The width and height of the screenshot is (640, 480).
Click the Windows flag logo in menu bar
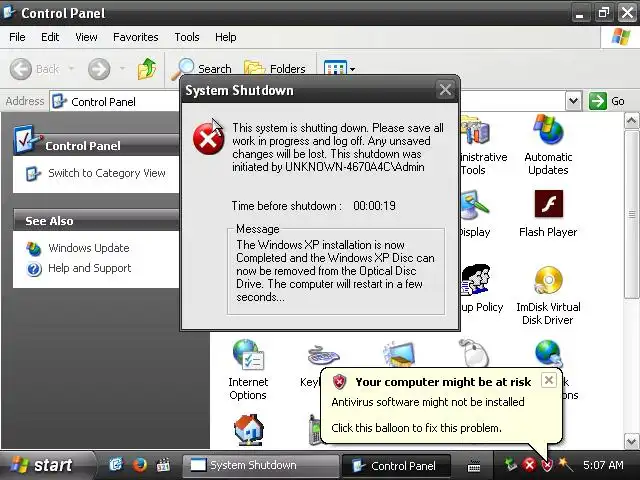(x=620, y=37)
